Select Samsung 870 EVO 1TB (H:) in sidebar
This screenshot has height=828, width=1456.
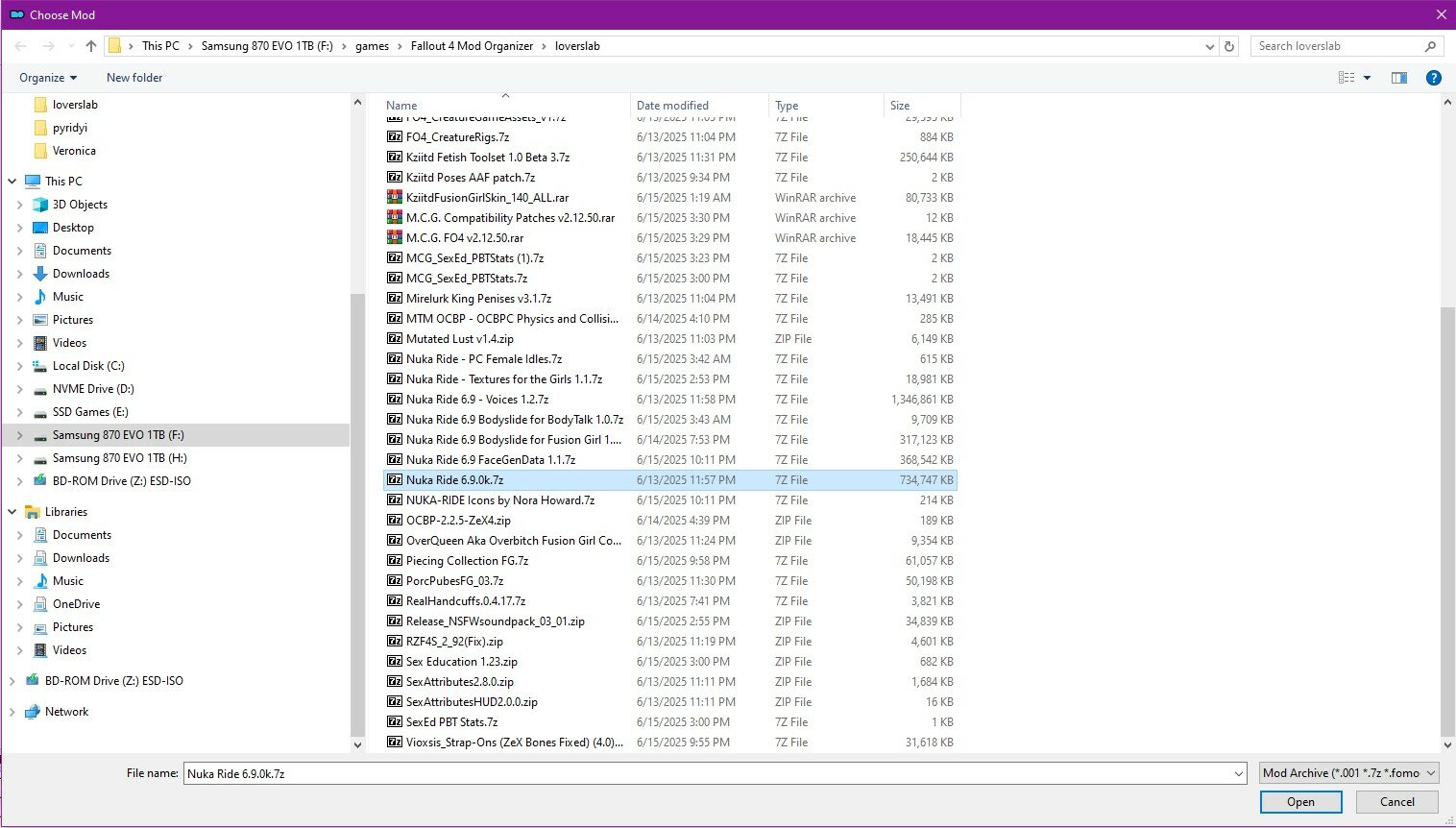click(120, 458)
